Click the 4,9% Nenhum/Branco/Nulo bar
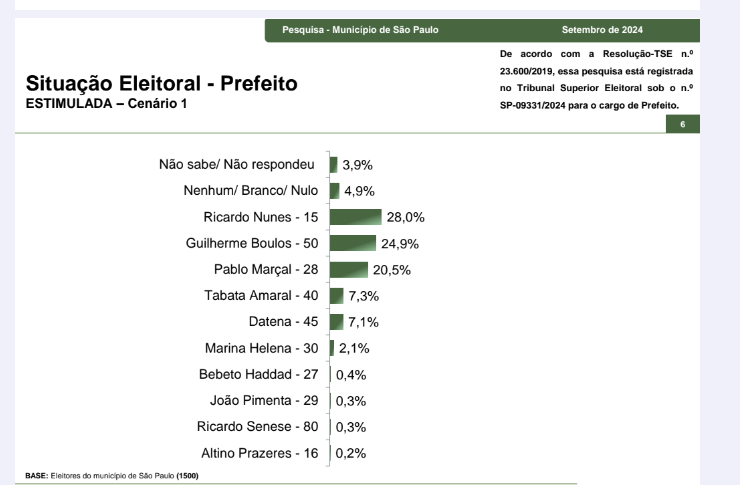Screen dimensions: 740x485 pos(335,191)
